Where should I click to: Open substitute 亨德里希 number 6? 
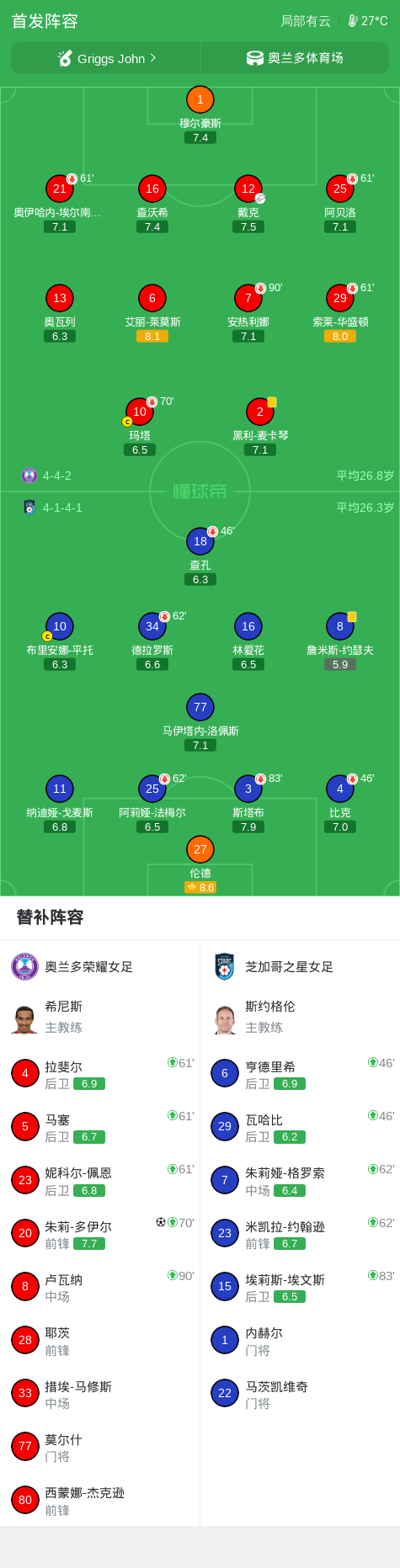(x=300, y=1074)
